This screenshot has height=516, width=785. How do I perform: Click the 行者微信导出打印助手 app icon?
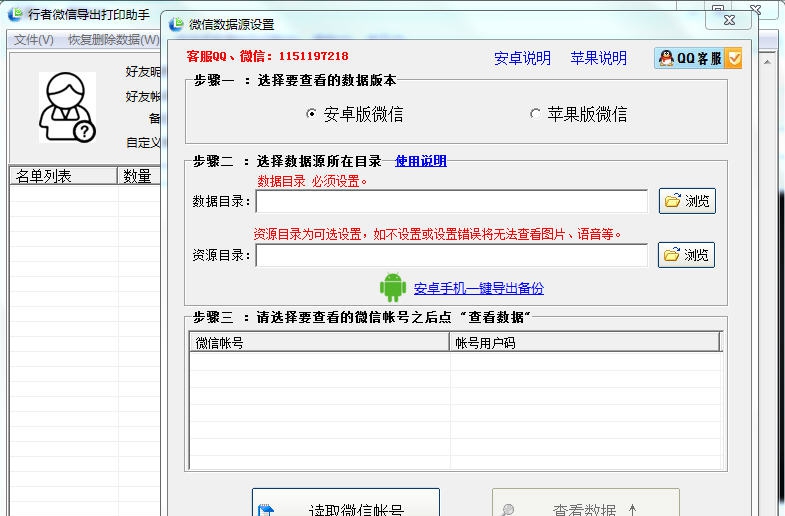(x=16, y=14)
